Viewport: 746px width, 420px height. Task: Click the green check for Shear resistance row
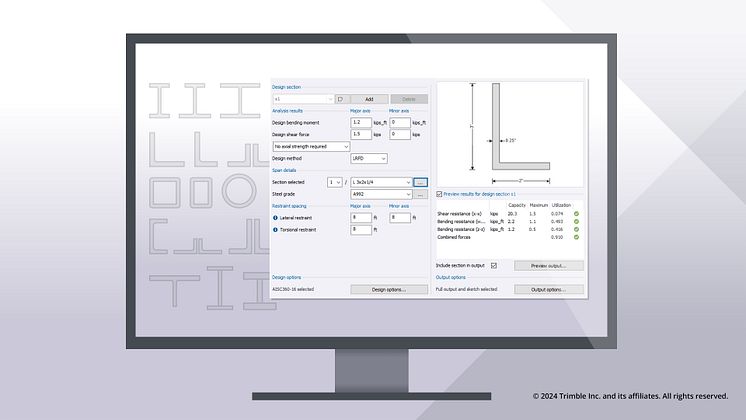click(x=576, y=213)
